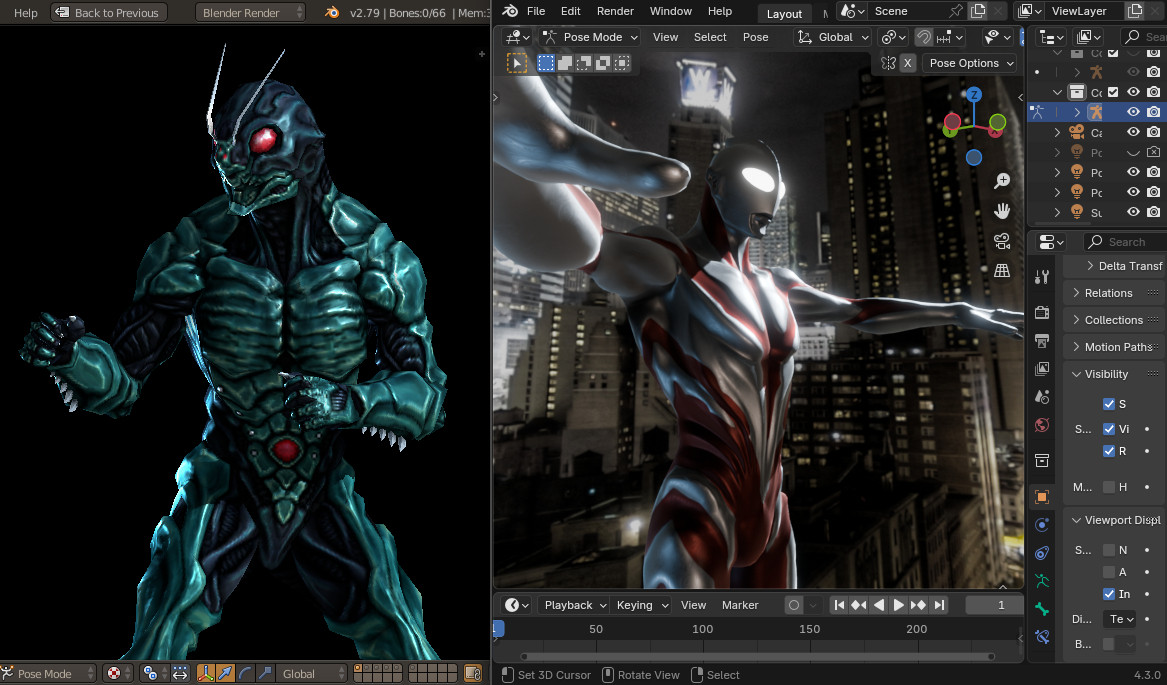Enable the 'H' holdout mask checkbox

[1109, 487]
